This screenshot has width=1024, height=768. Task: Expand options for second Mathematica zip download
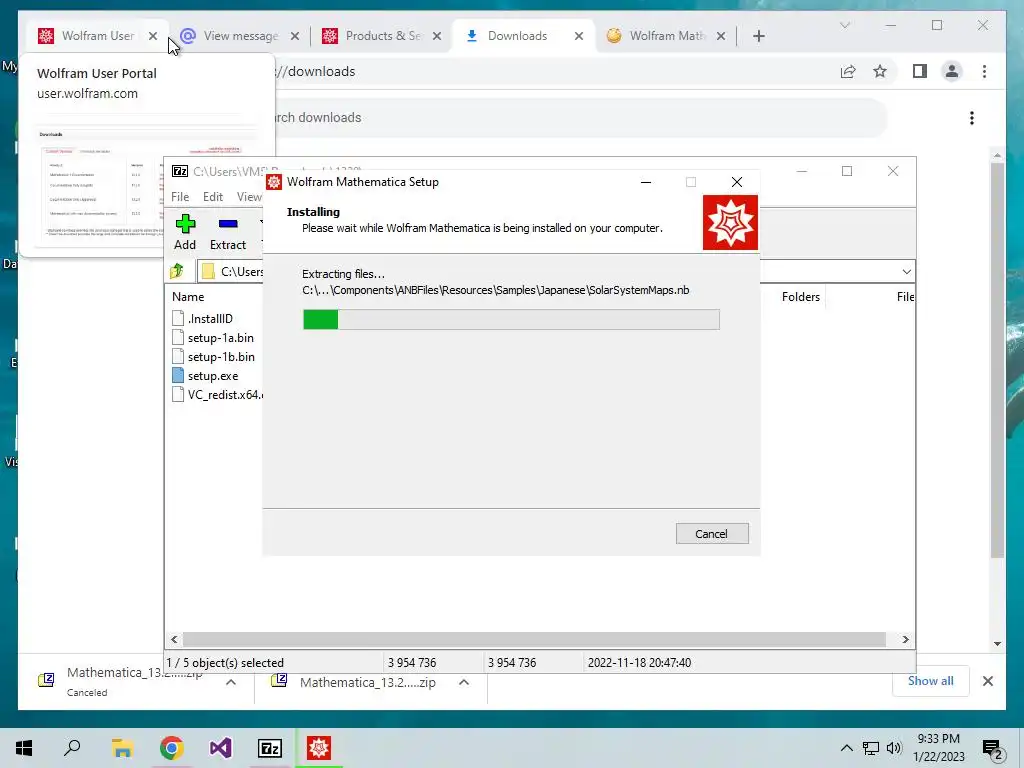[464, 682]
